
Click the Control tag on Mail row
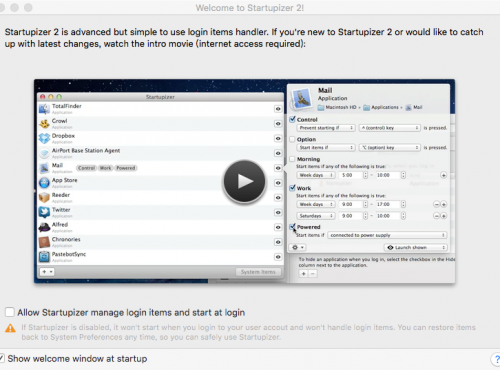(87, 168)
